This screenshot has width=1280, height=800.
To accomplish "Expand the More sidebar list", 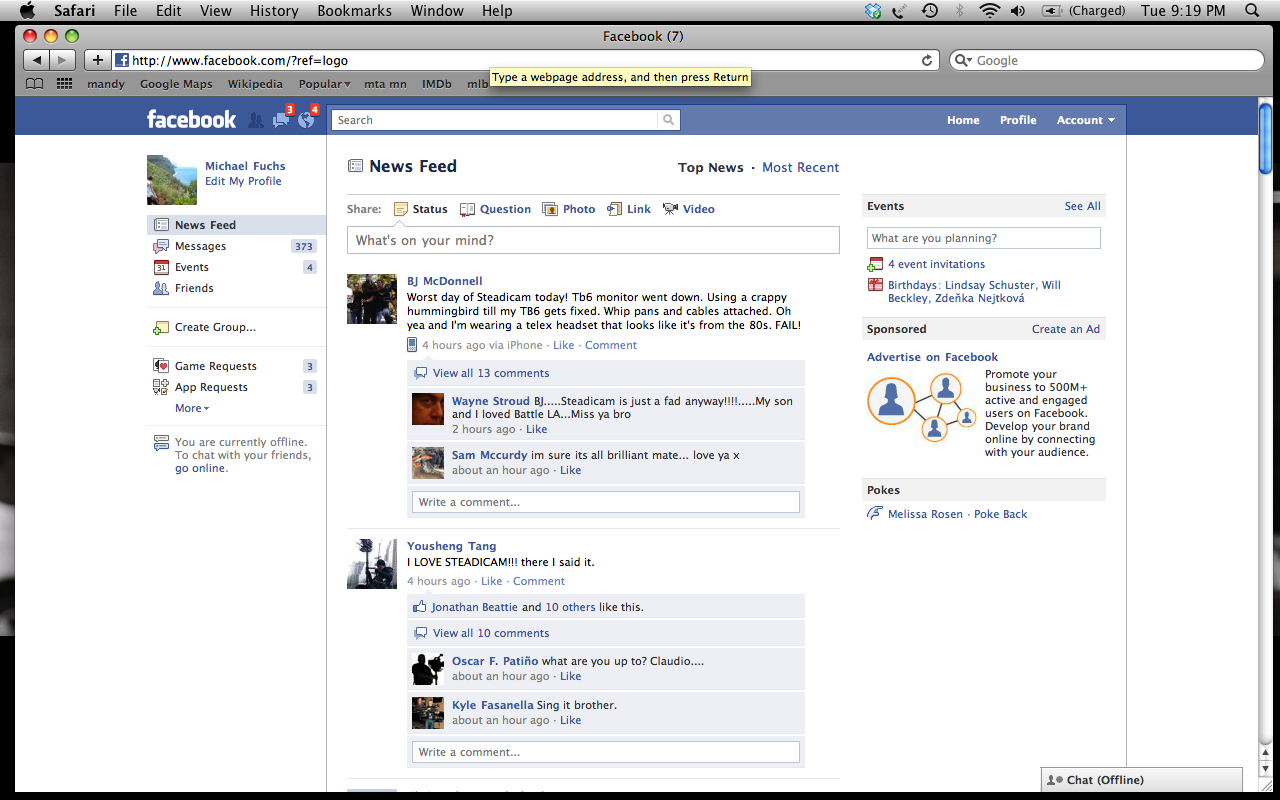I will click(192, 408).
